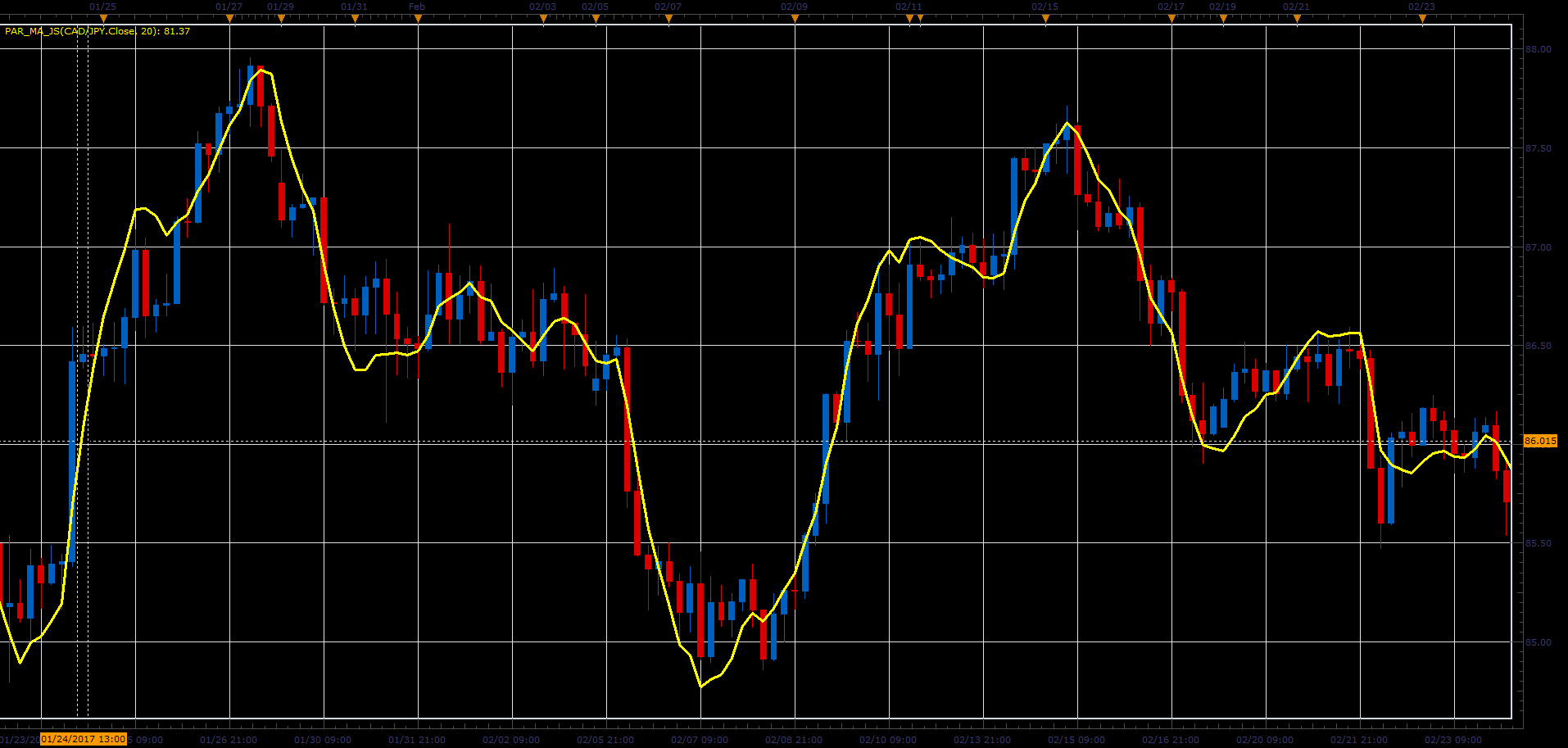Viewport: 1568px width, 748px height.
Task: Click the 88.00 price axis label
Action: point(1538,49)
